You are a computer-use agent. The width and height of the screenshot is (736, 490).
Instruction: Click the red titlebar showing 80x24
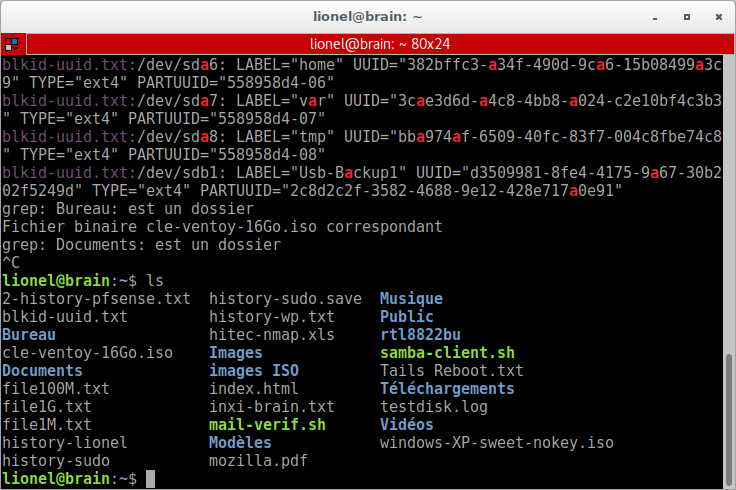(367, 44)
